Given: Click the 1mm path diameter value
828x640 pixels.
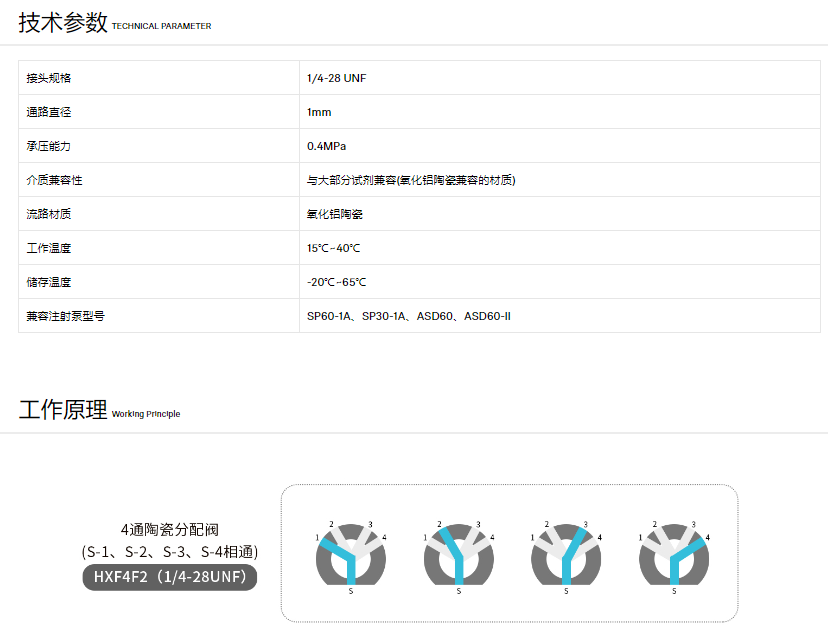Looking at the screenshot, I should [318, 112].
